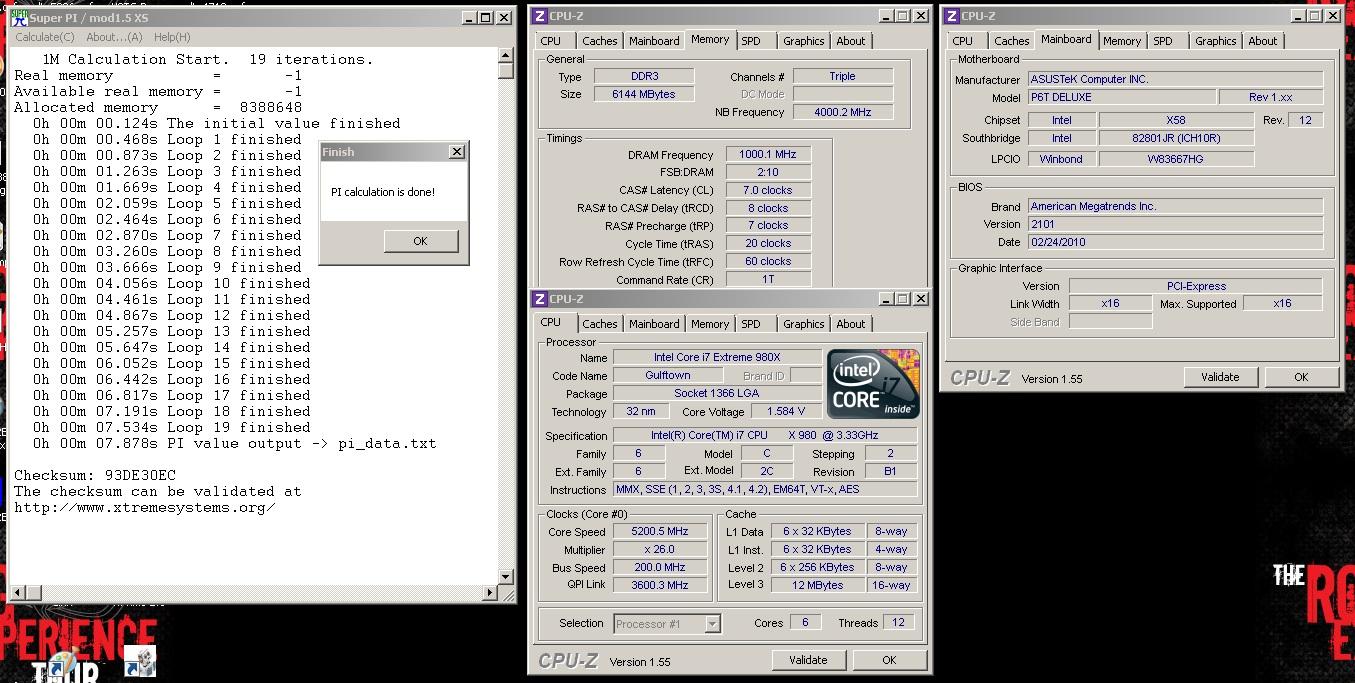Click Validate in the CPU-Z CPU window
The width and height of the screenshot is (1355, 683).
click(808, 660)
